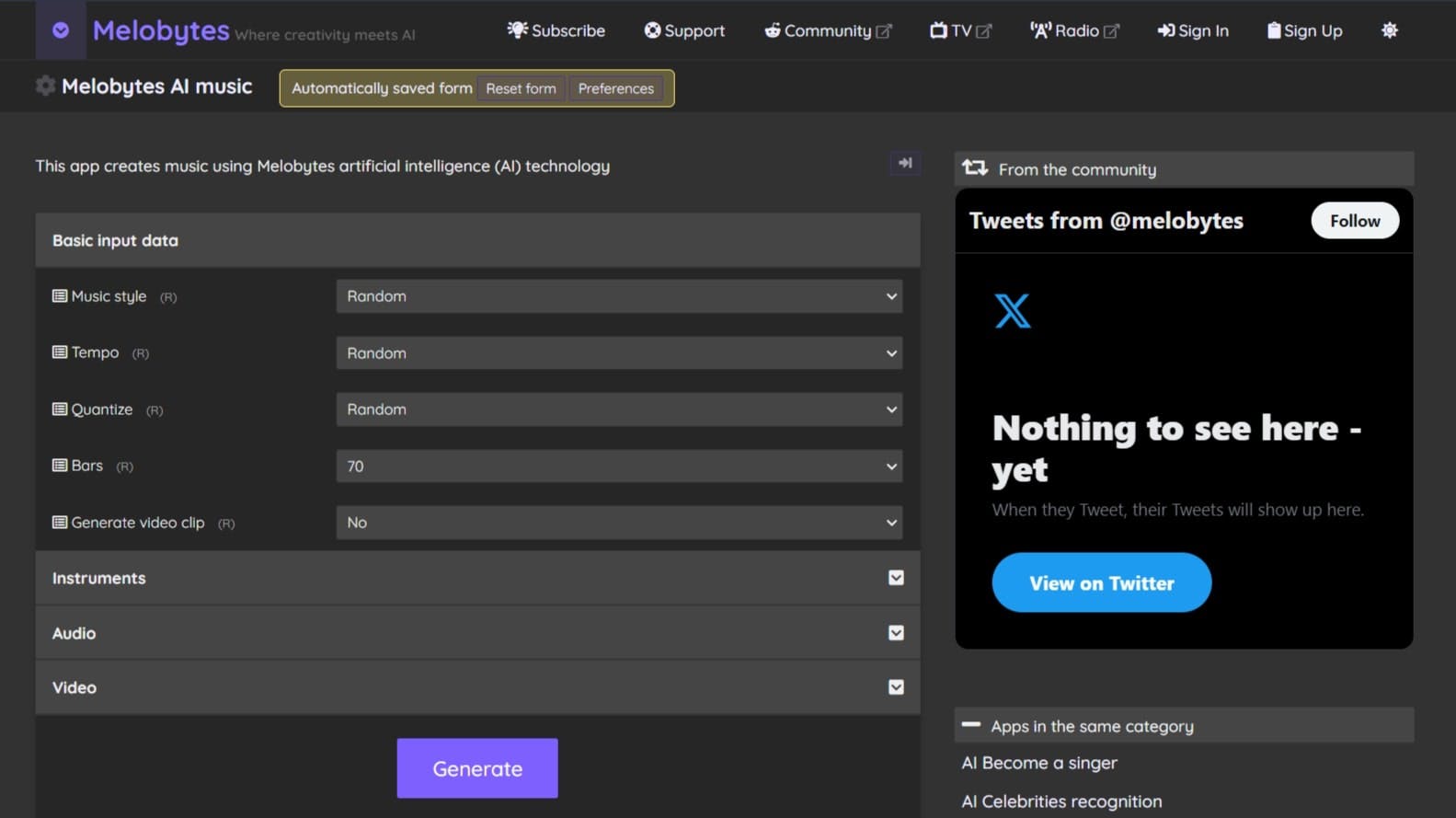Toggle the Video section checkbox arrow
Viewport: 1456px width, 818px height.
(896, 687)
